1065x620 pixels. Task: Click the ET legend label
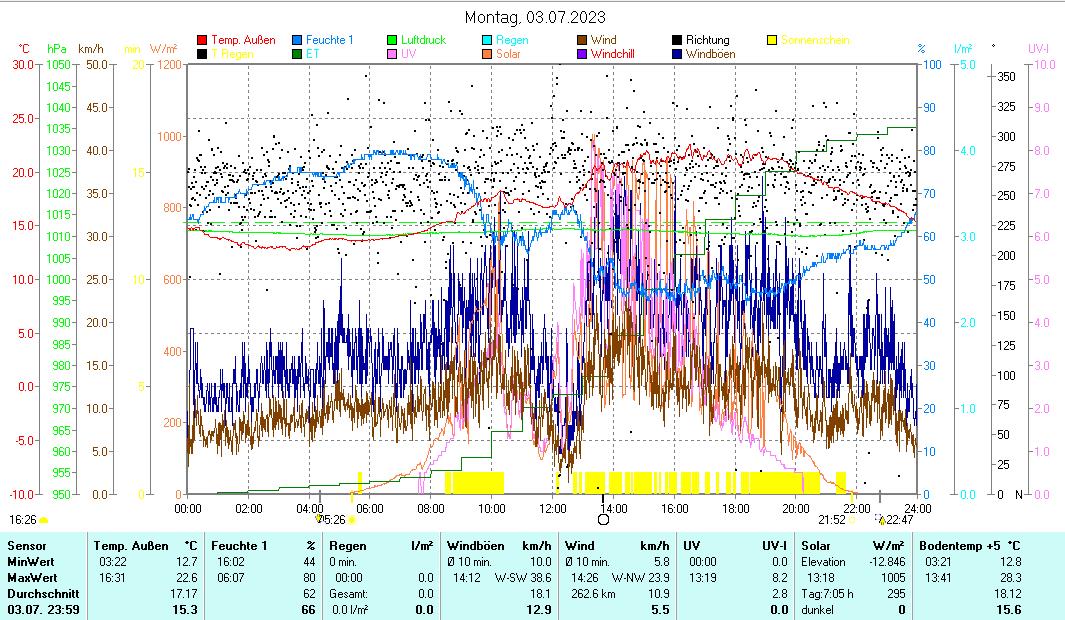click(x=312, y=54)
